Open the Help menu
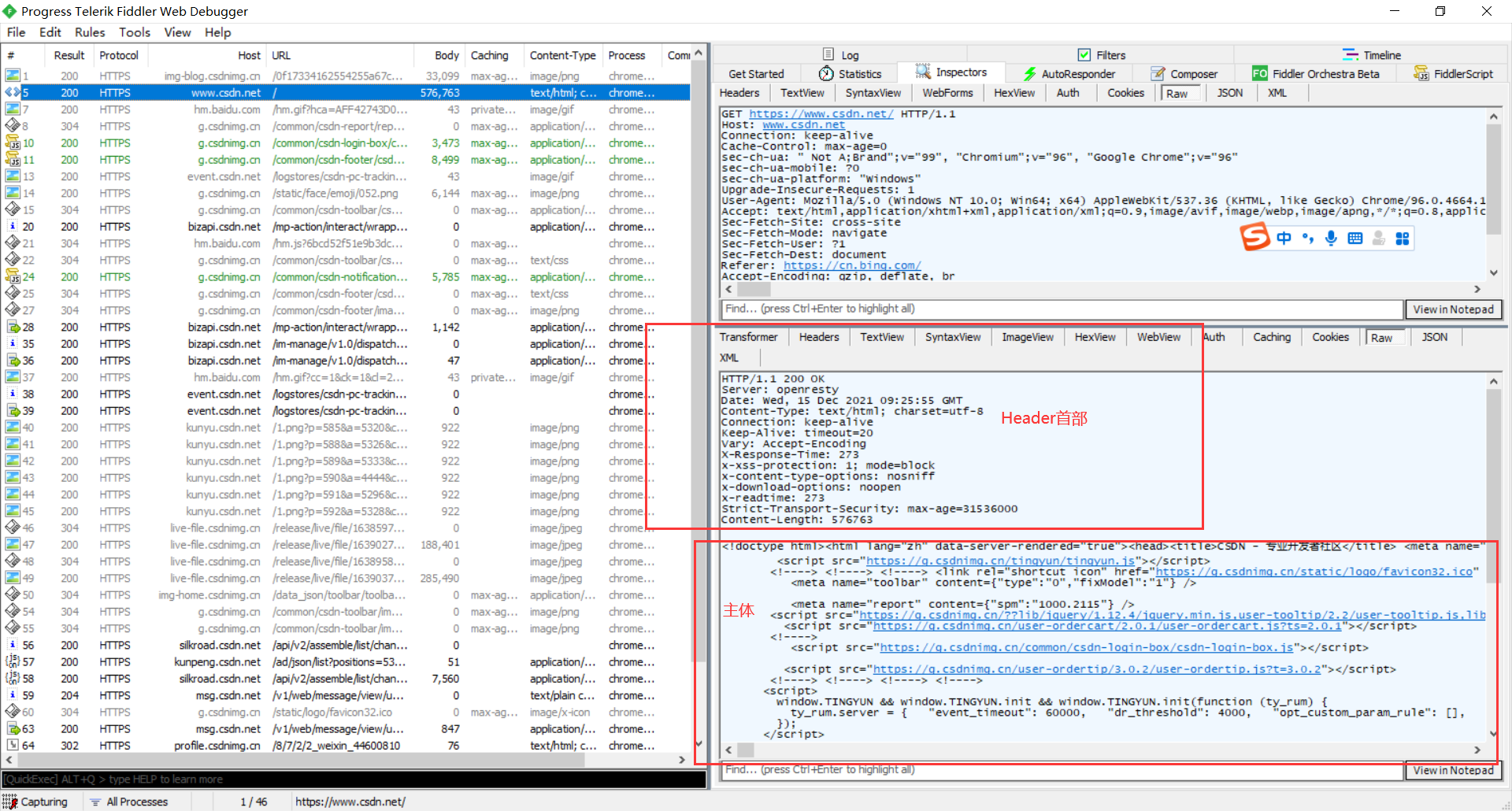 tap(217, 32)
